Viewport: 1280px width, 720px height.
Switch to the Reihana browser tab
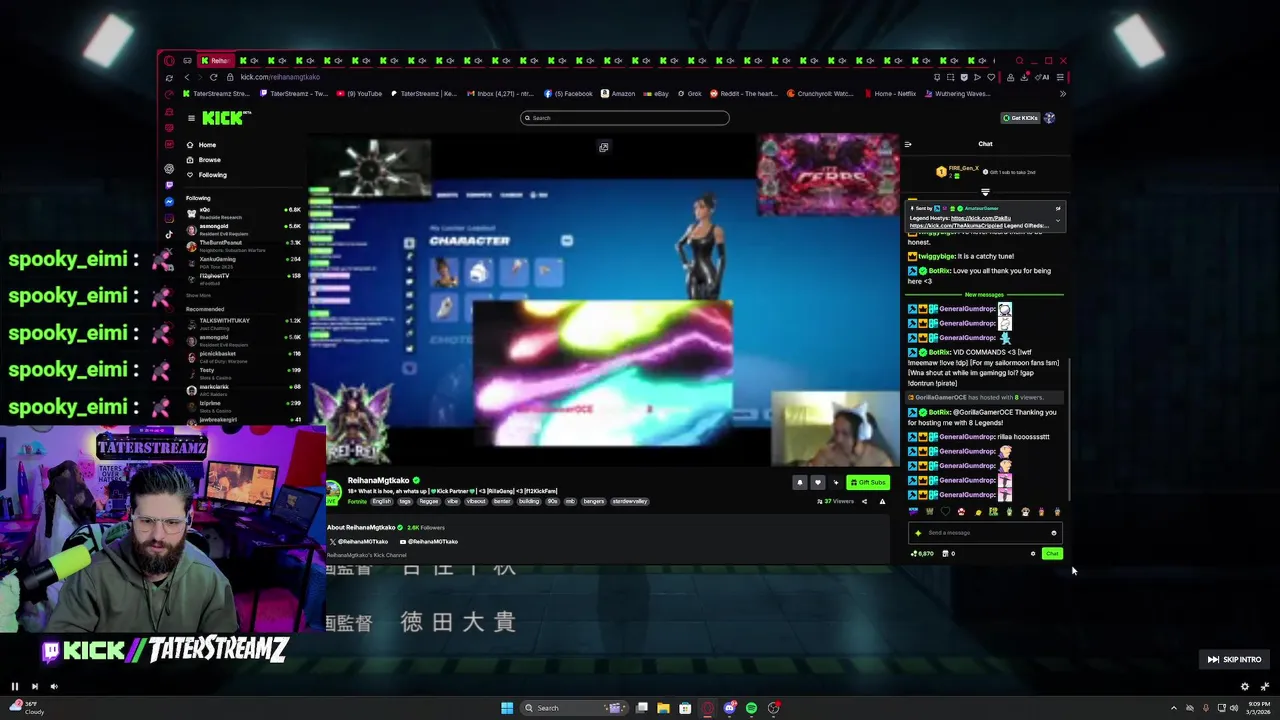(x=215, y=61)
